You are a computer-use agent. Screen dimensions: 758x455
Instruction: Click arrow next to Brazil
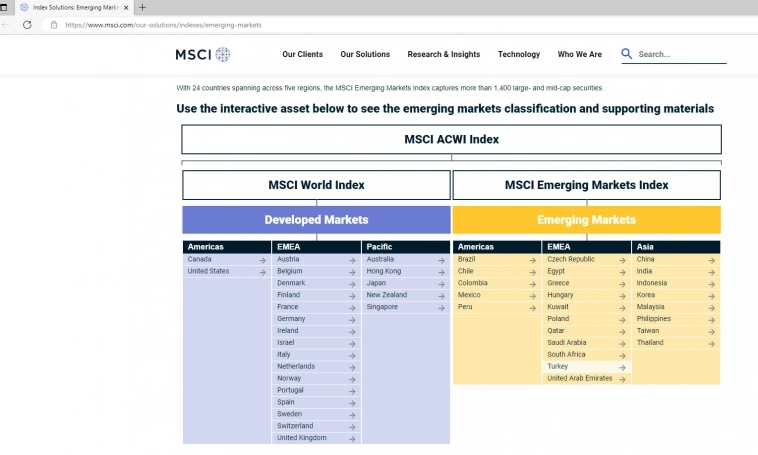[x=532, y=260]
